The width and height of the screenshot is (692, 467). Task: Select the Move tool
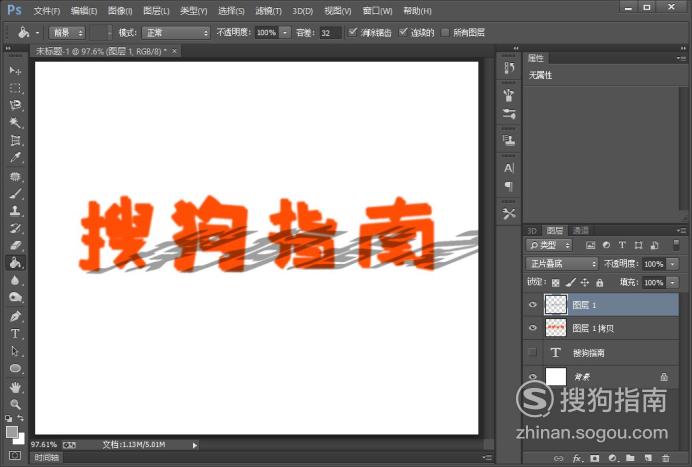(15, 71)
